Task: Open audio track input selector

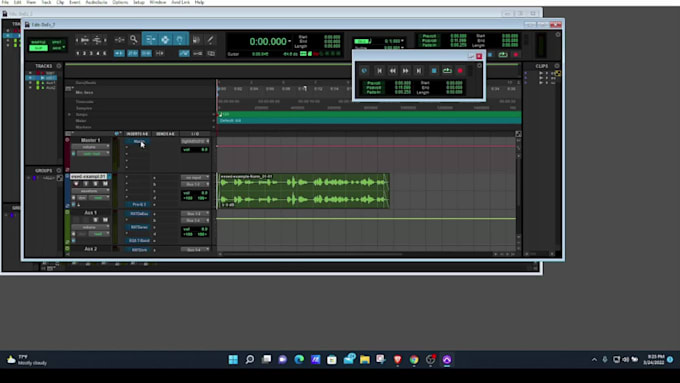Action: pyautogui.click(x=195, y=177)
